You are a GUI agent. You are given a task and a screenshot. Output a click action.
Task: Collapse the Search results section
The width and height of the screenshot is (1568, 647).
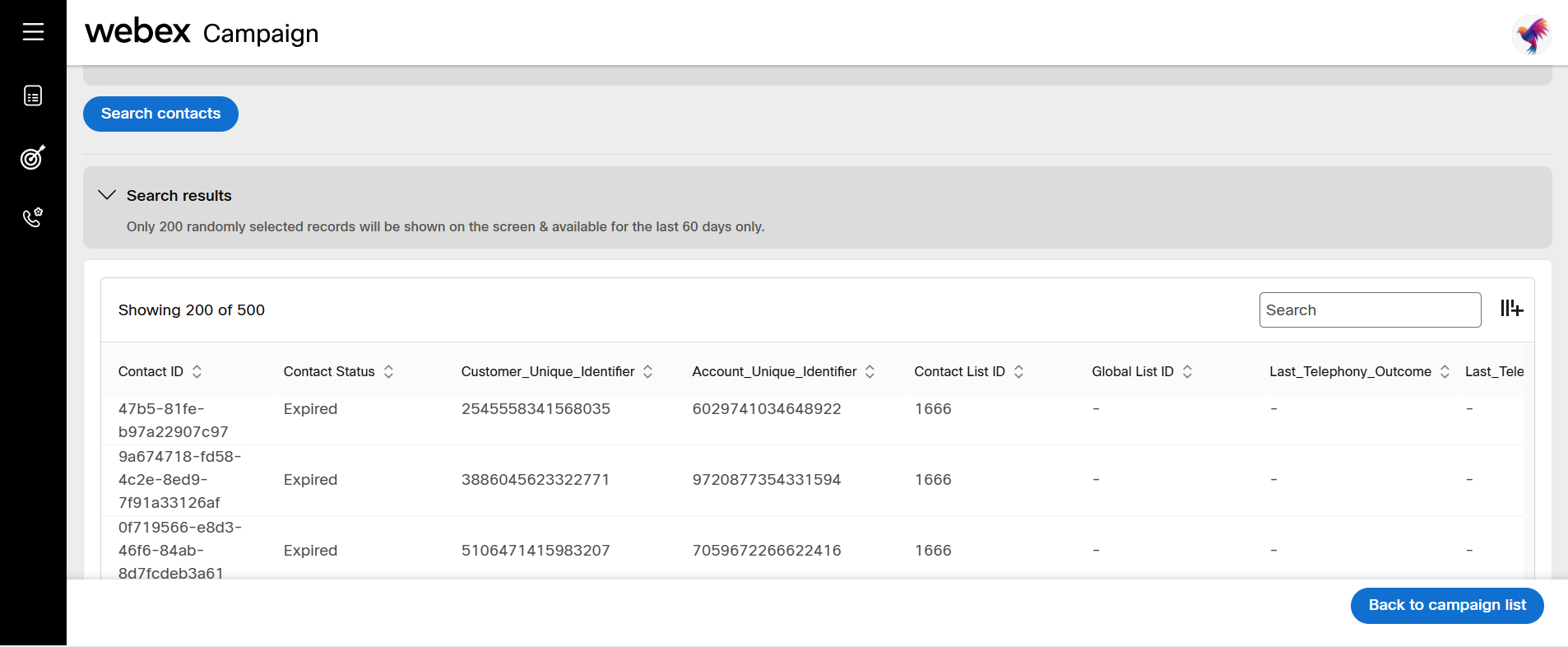pos(107,195)
